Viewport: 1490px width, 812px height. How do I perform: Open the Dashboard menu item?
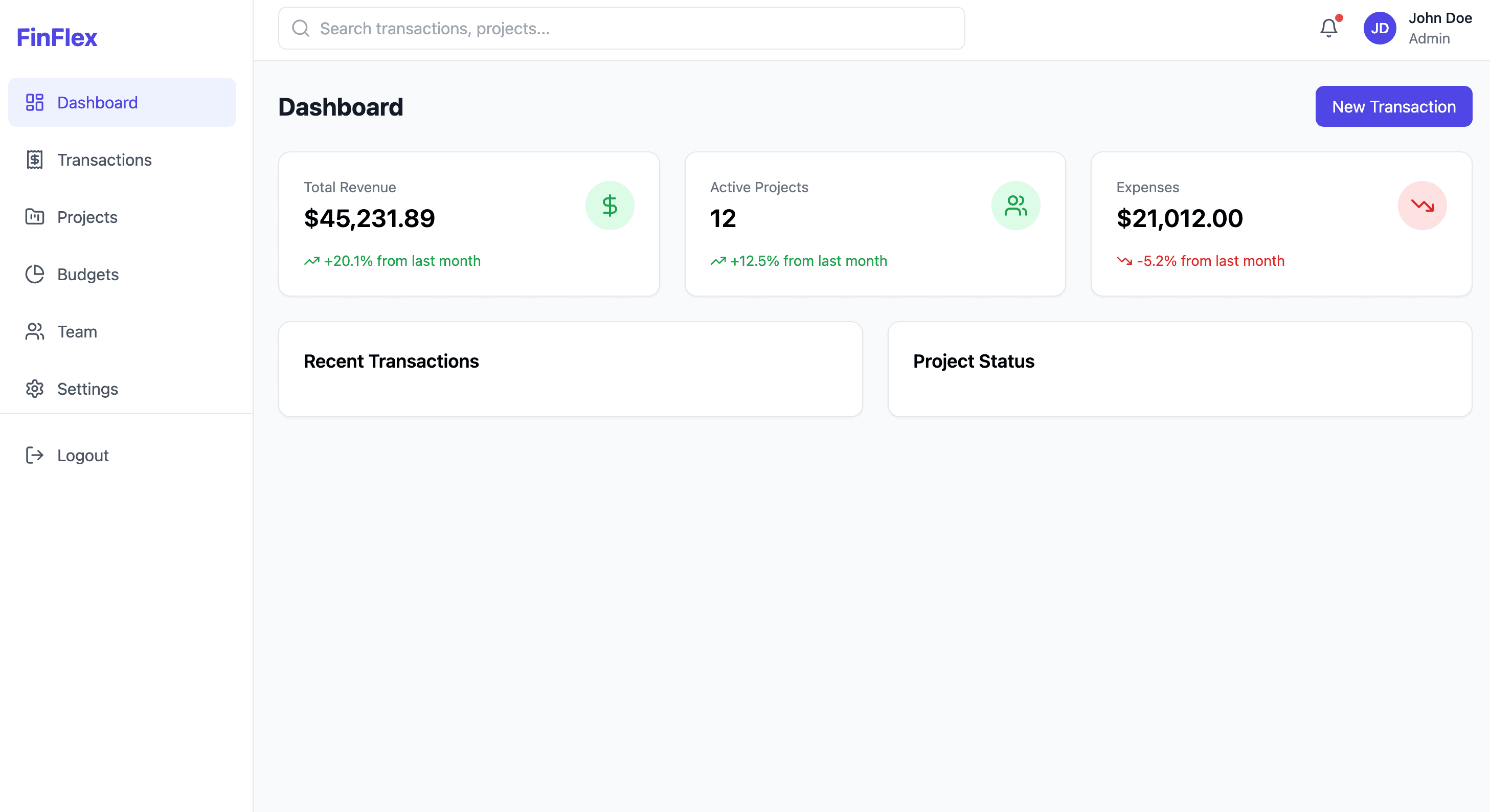[x=122, y=102]
